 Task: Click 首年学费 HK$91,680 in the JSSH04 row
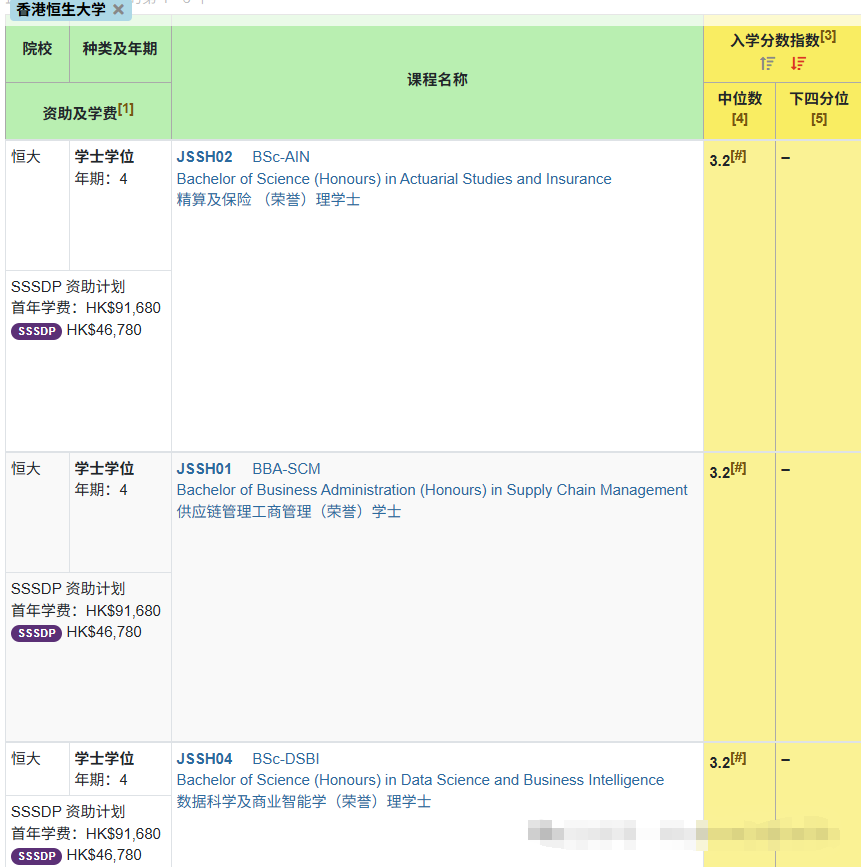(86, 833)
